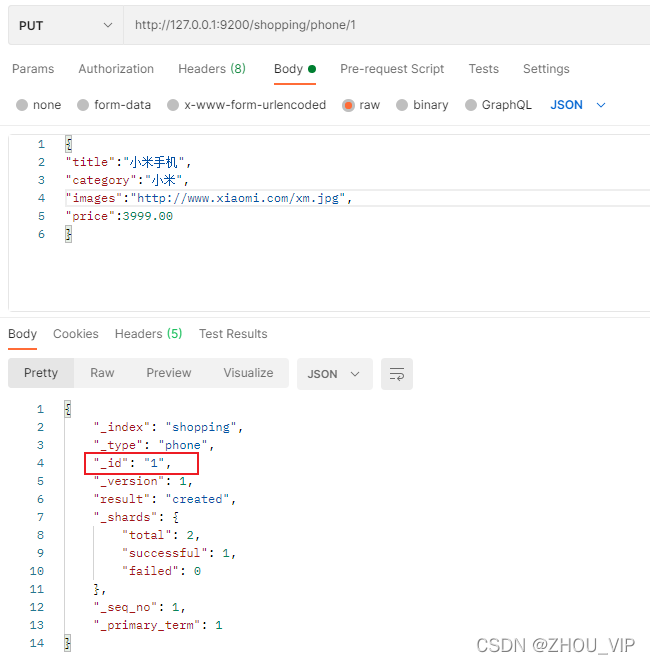Open the Pre-request Script tab
Viewport: 650px width, 664px height.
[392, 69]
